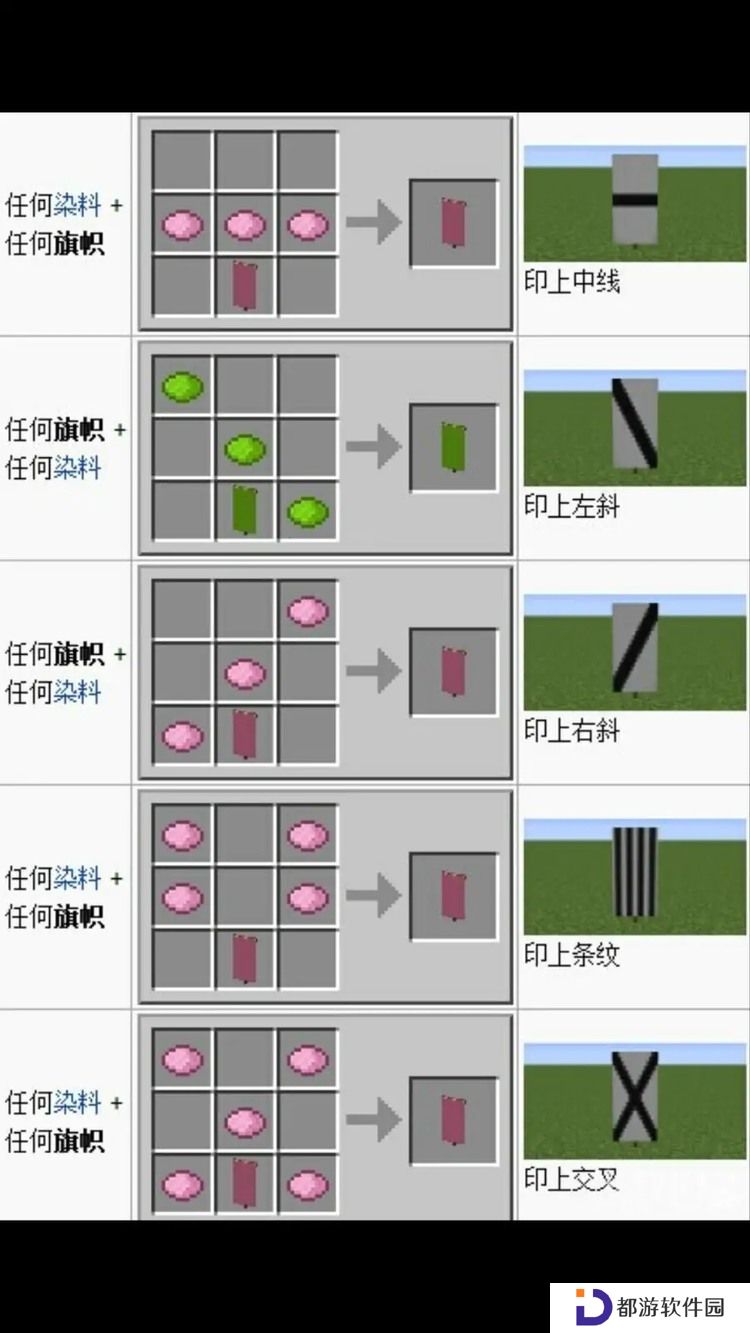750x1333 pixels.
Task: Click the green banner ingredient in the crafting grid
Action: [x=245, y=509]
